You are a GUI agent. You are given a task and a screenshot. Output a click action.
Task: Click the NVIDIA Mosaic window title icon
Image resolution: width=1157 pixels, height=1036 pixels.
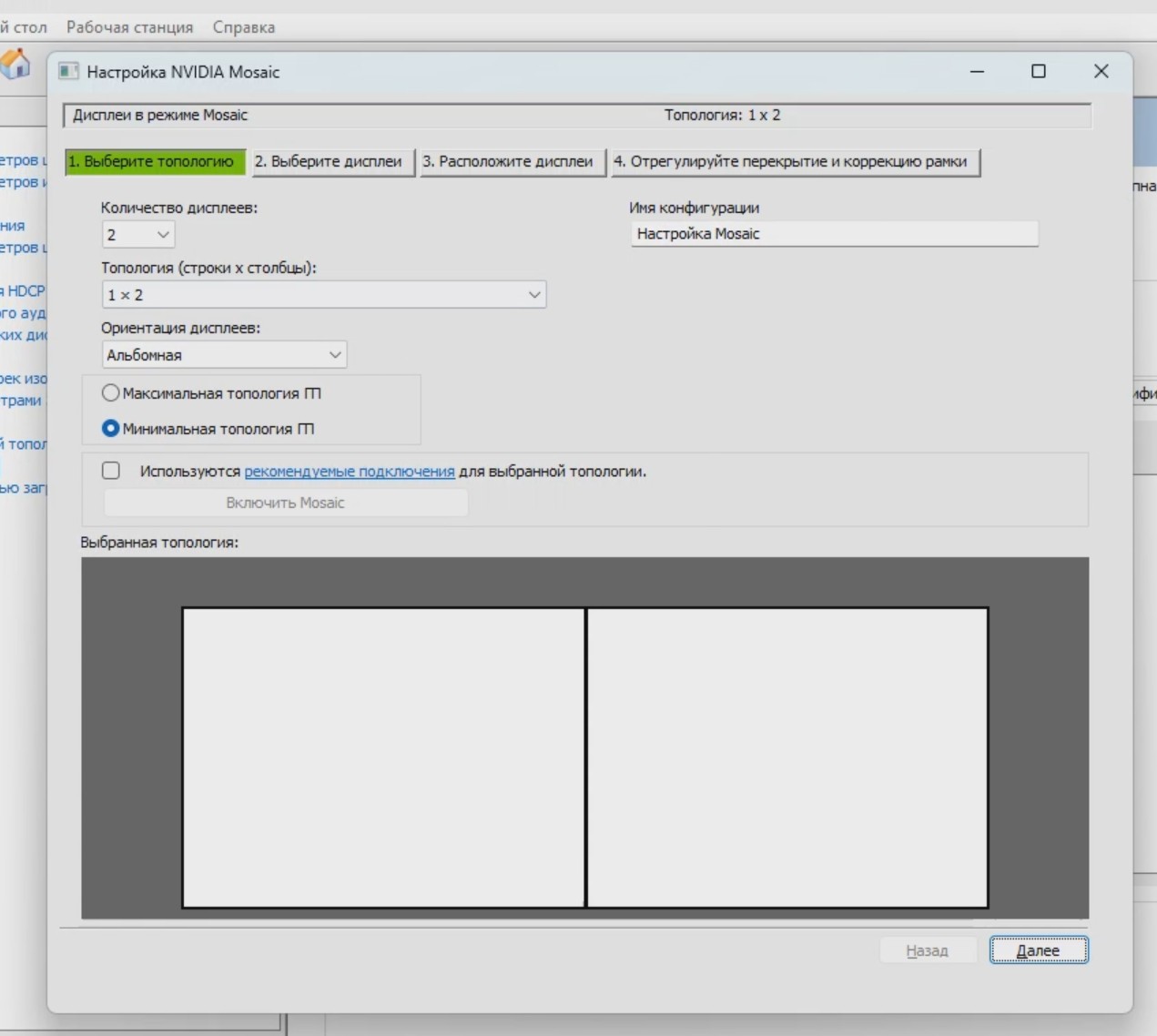coord(68,72)
